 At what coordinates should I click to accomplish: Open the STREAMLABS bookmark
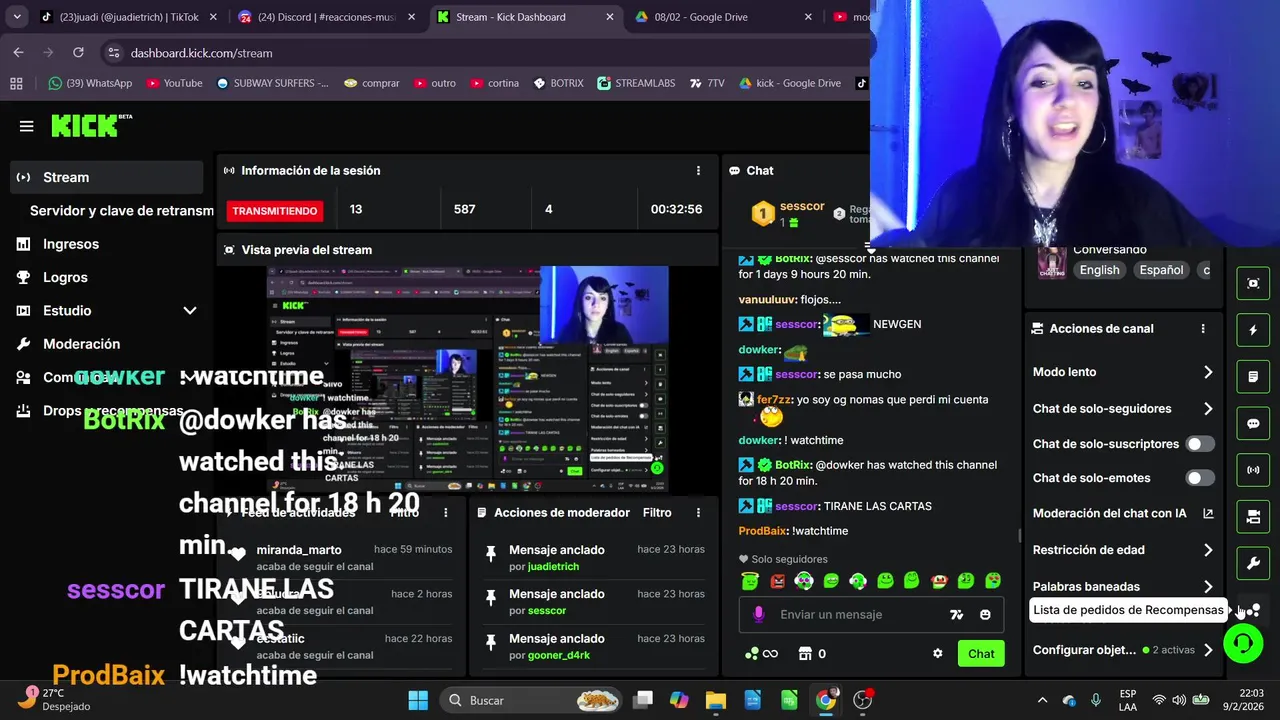[x=636, y=83]
